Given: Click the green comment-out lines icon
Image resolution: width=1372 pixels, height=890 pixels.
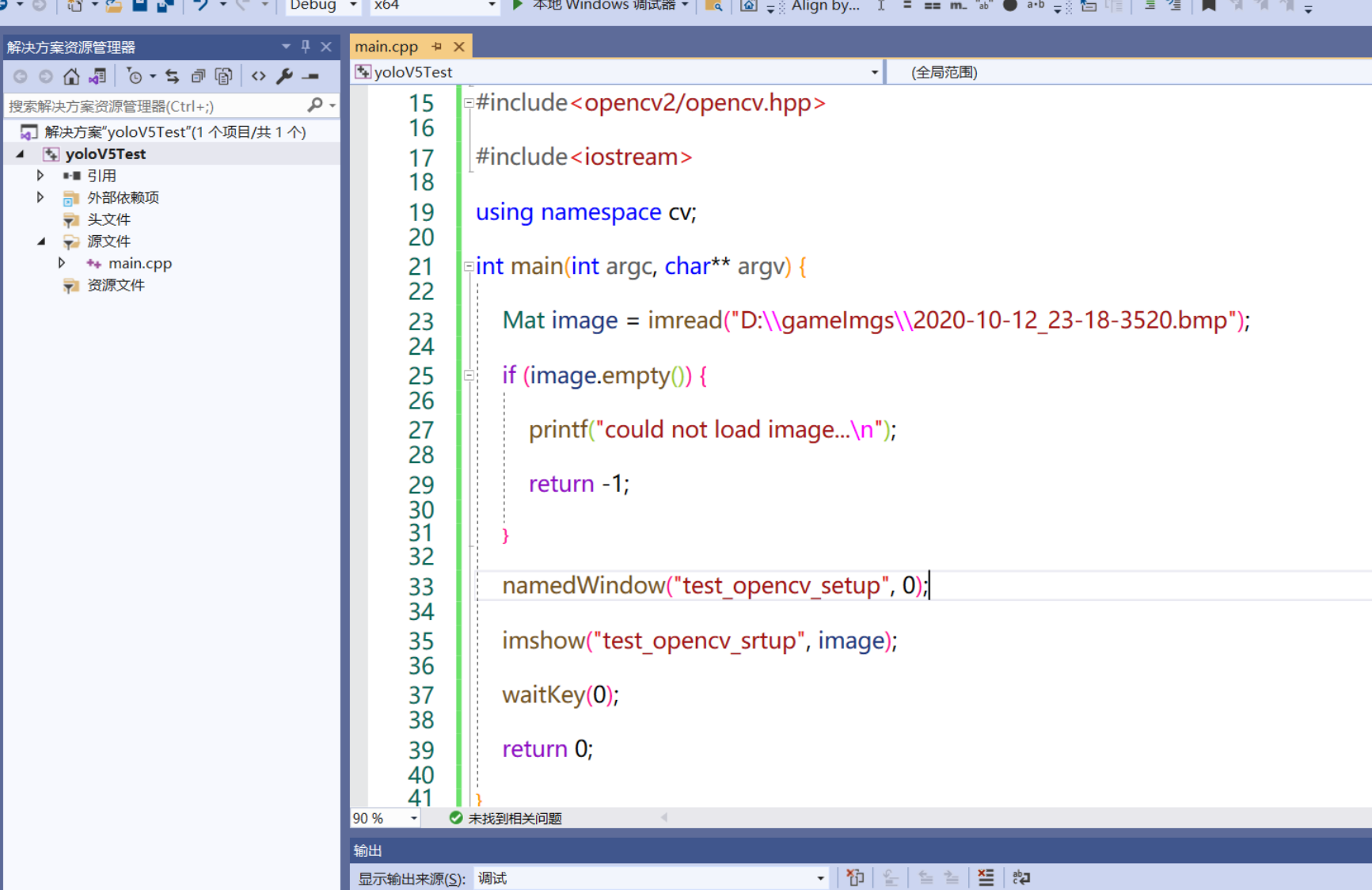Looking at the screenshot, I should pos(1150,6).
